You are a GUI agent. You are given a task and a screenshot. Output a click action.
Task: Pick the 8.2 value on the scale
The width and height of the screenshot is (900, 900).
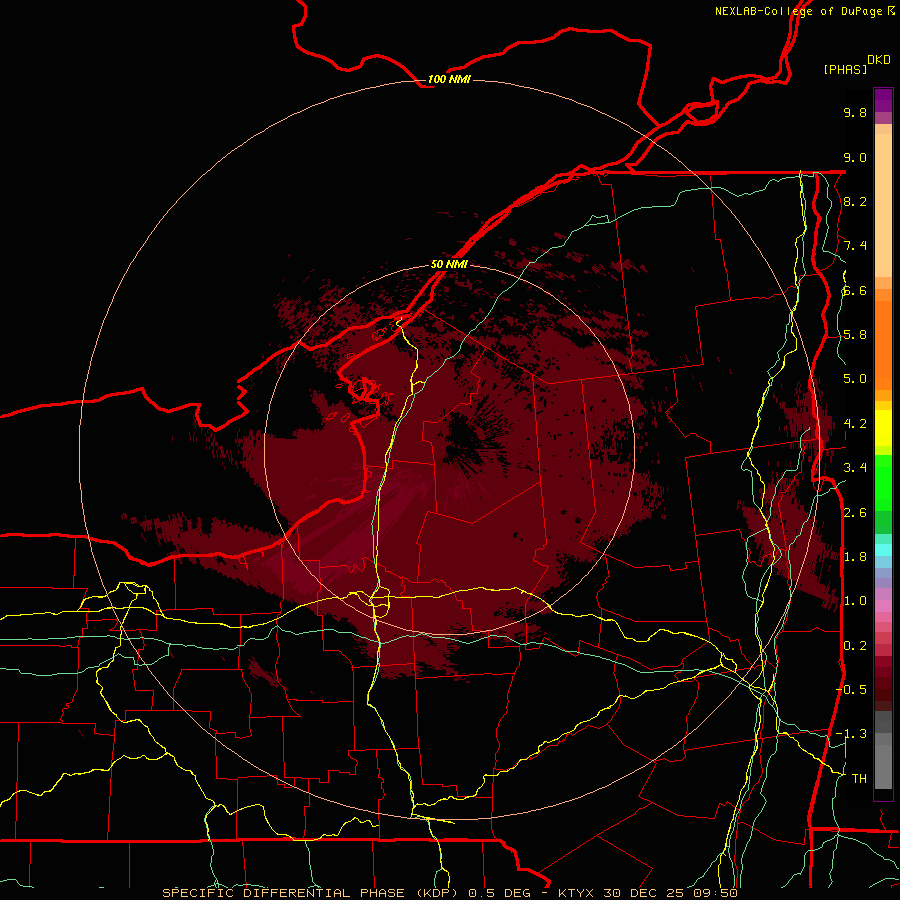[855, 201]
